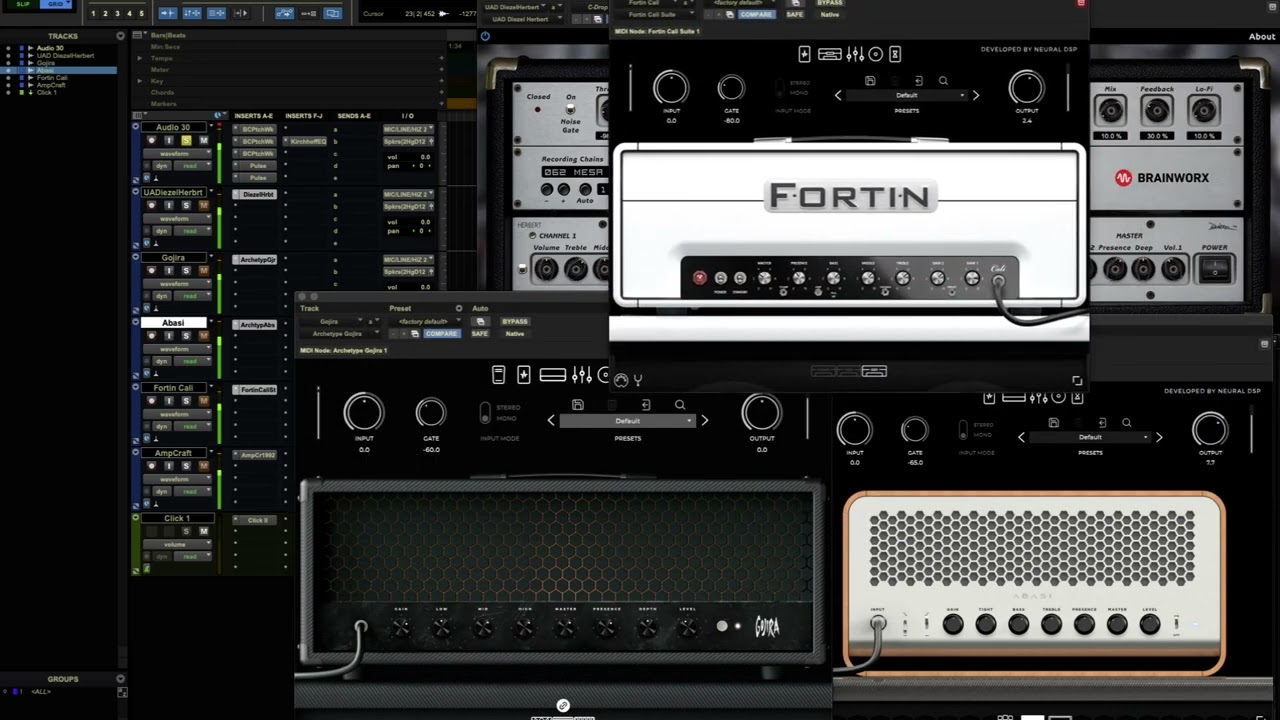Toggle red power button on Fortin amp
The image size is (1280, 720).
pyautogui.click(x=699, y=278)
